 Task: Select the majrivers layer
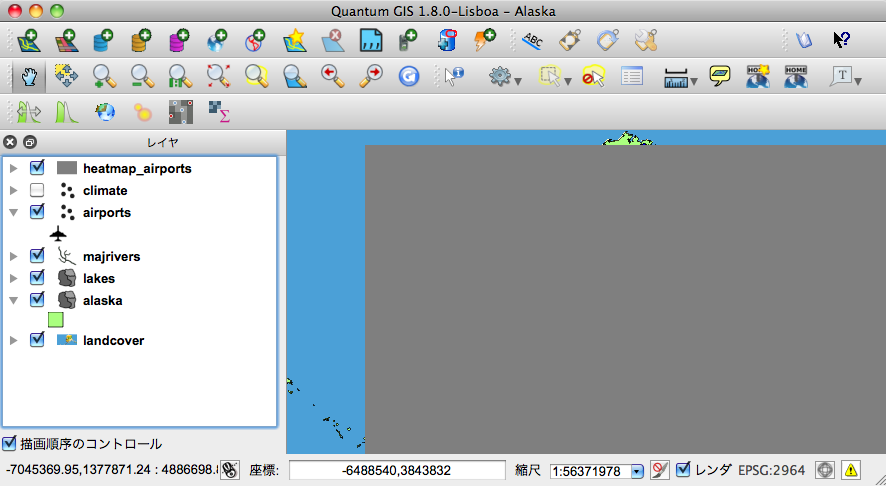click(x=111, y=256)
